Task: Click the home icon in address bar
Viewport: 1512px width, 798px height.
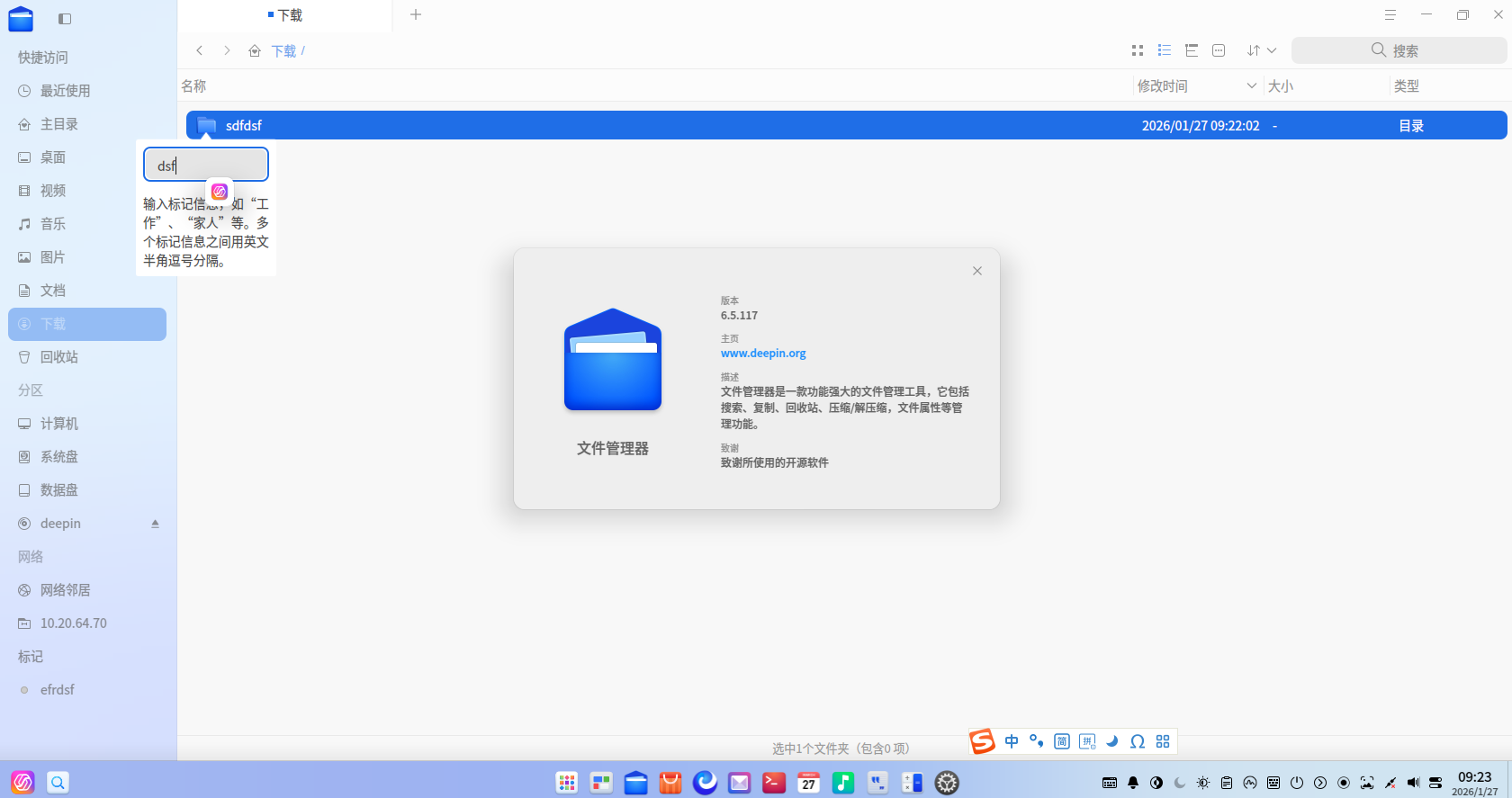Action: point(255,51)
